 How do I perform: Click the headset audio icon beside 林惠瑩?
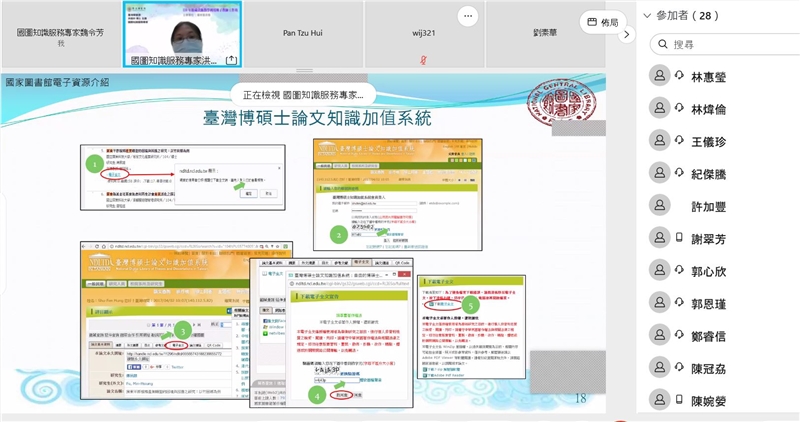(679, 75)
